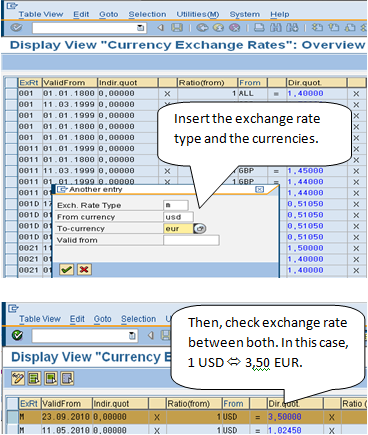This screenshot has height=435, width=368.
Task: Open the Edit menu in upper window
Action: click(x=81, y=14)
